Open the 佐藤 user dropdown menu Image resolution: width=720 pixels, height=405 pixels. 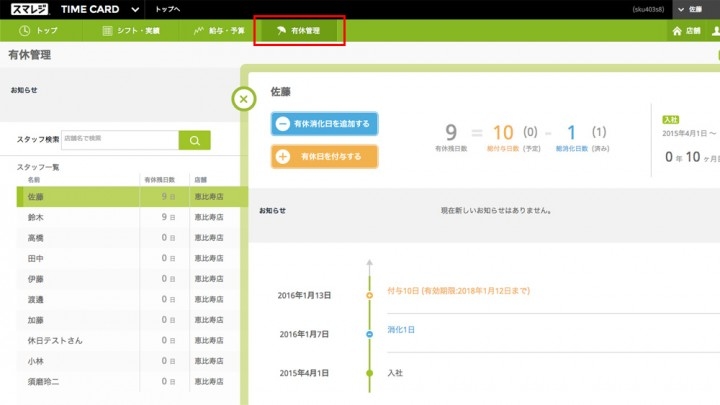tap(697, 9)
